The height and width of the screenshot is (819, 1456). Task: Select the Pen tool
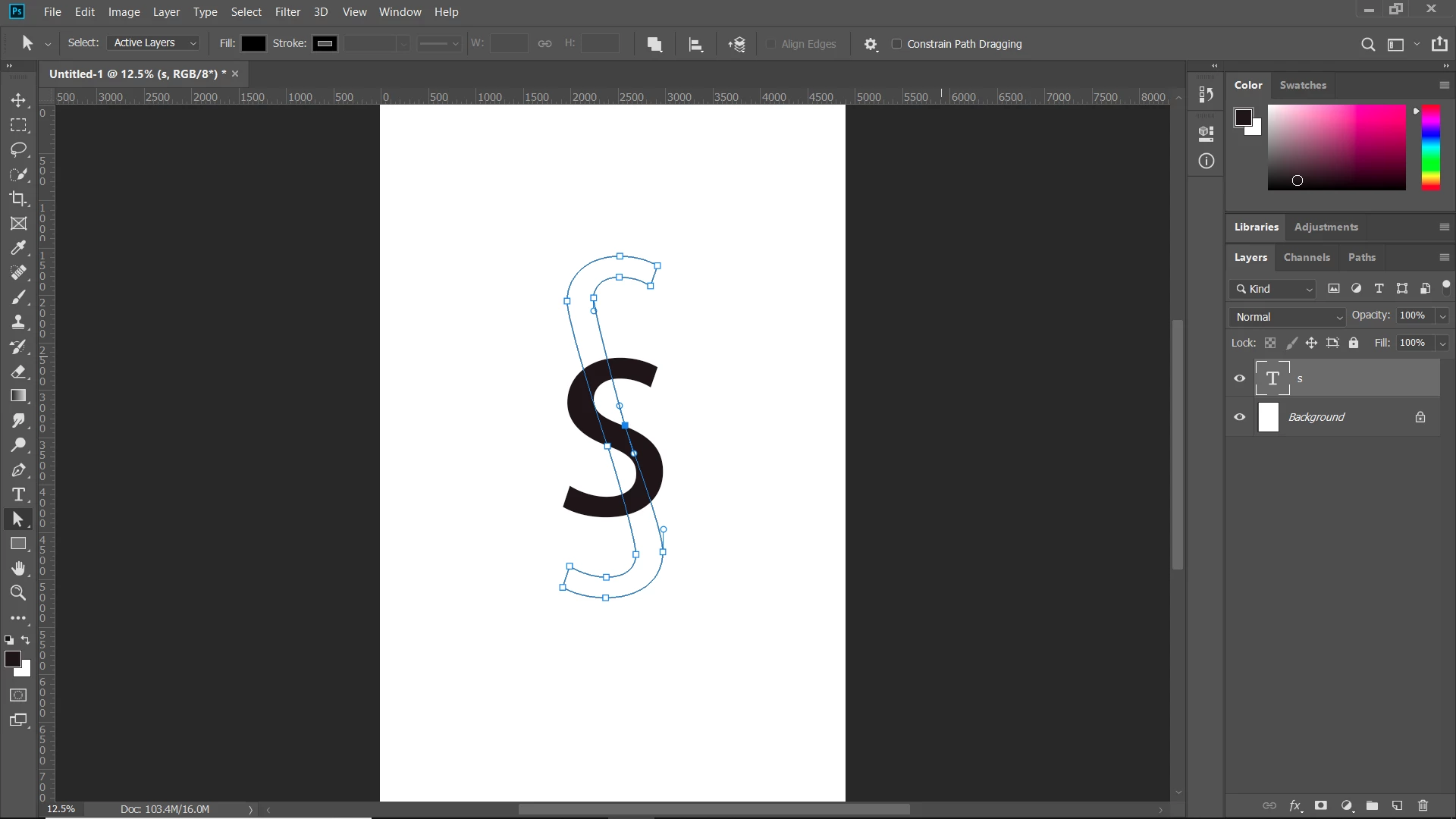pyautogui.click(x=18, y=470)
